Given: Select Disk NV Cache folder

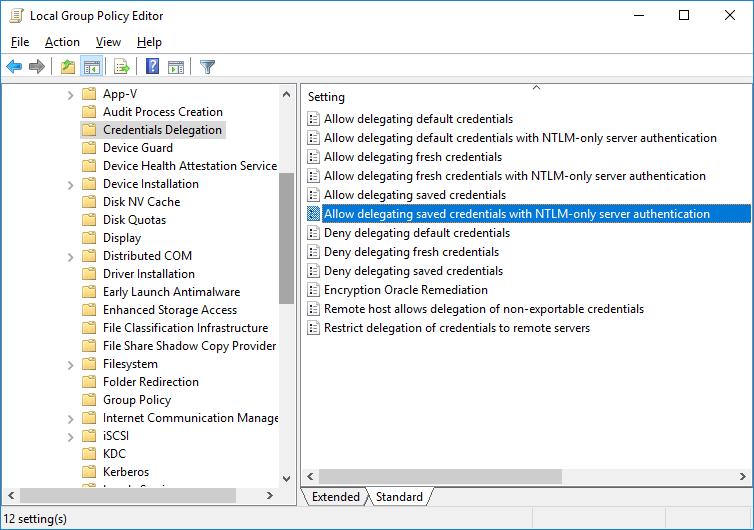Looking at the screenshot, I should click(141, 202).
